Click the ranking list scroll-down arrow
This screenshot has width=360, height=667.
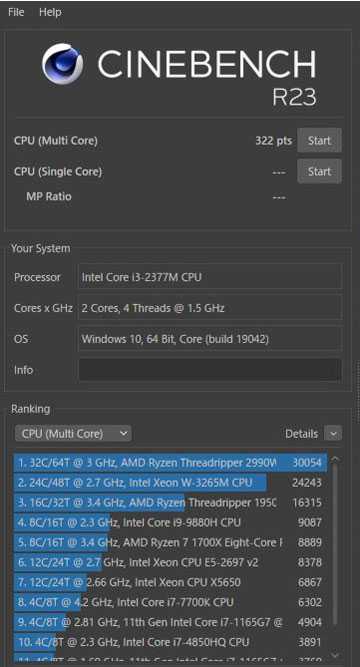tap(335, 655)
